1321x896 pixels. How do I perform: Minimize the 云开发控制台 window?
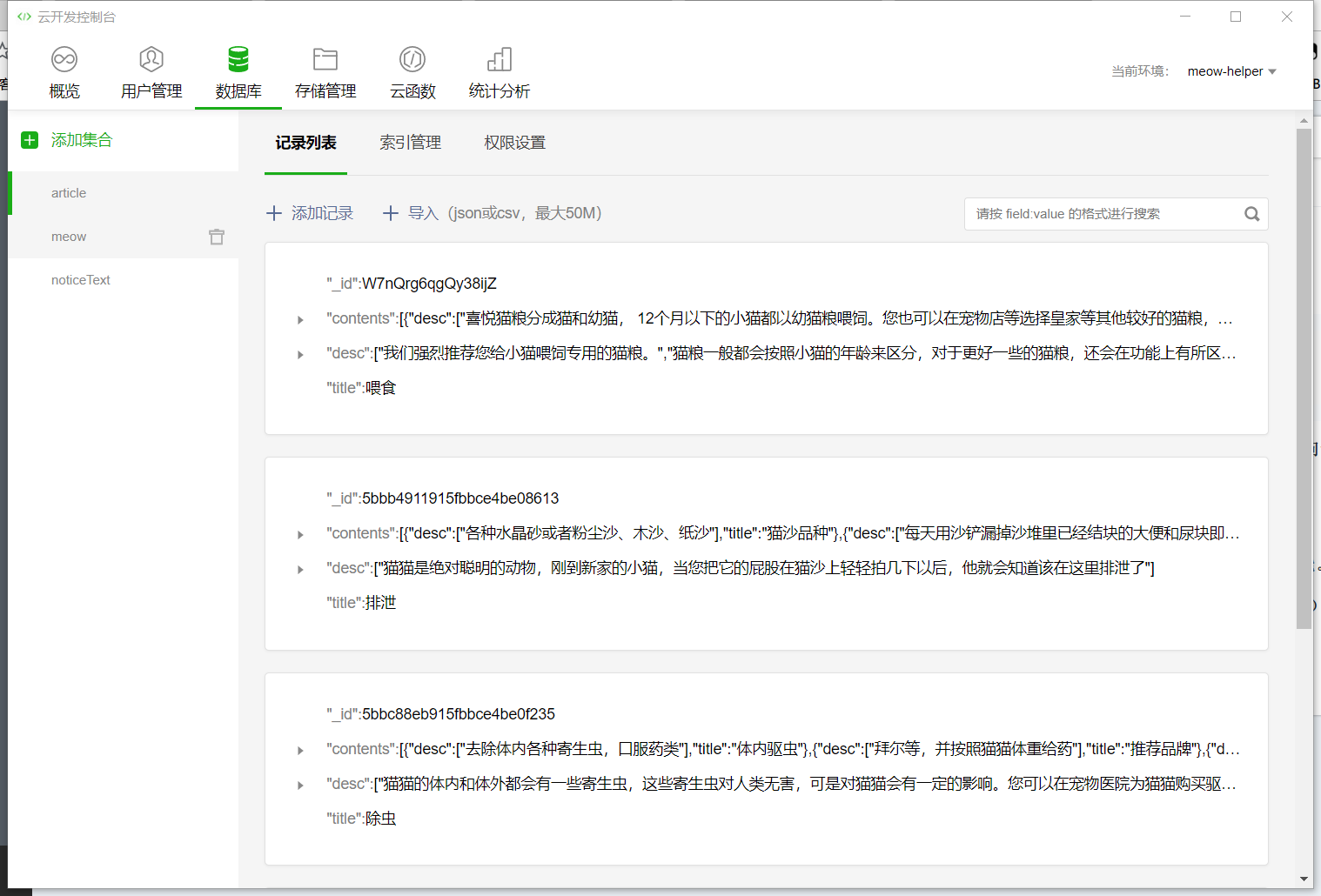pos(1185,17)
